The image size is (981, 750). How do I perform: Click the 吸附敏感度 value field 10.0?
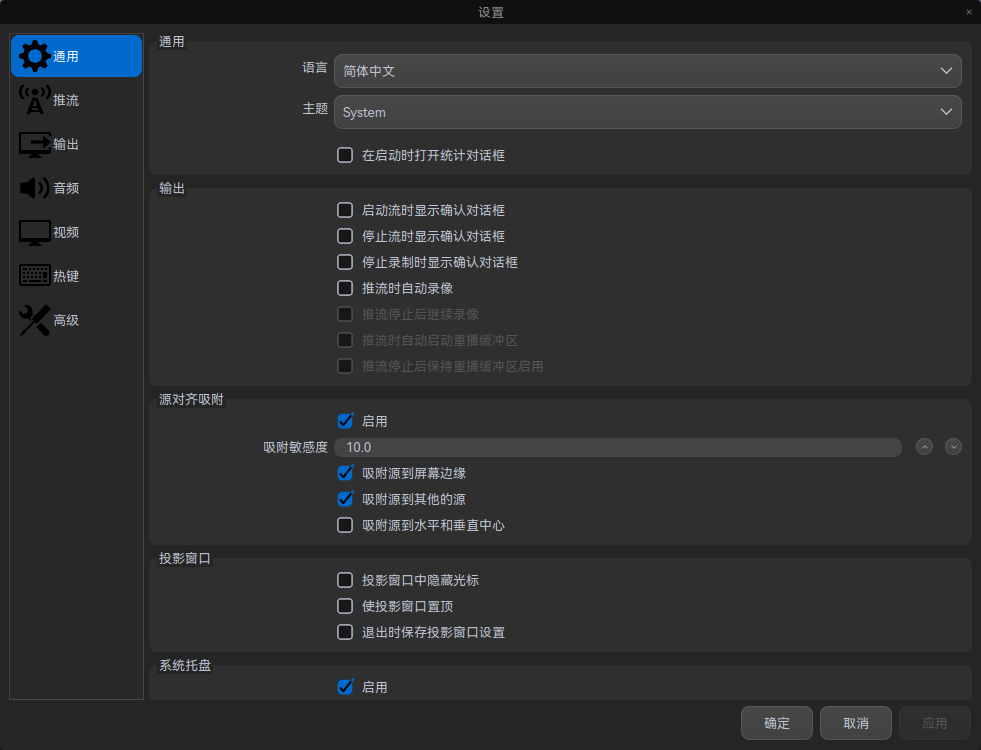click(x=618, y=447)
